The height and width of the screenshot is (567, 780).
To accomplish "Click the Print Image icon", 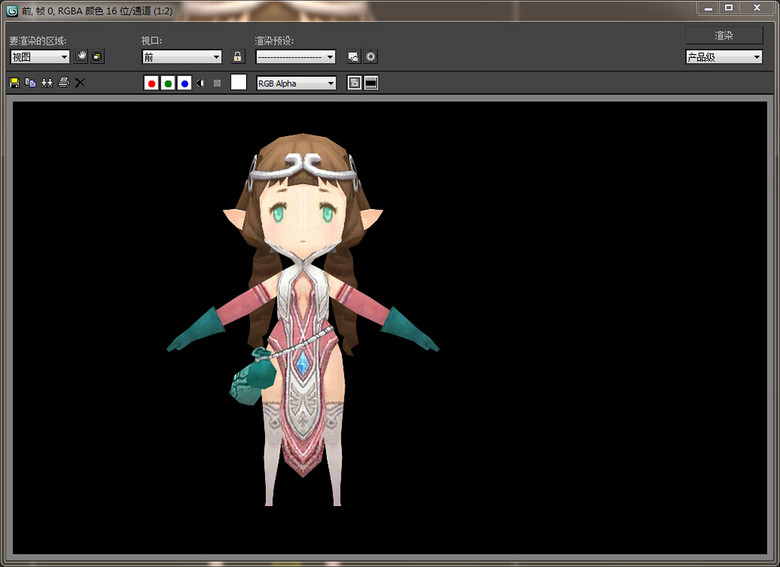I will (x=63, y=83).
